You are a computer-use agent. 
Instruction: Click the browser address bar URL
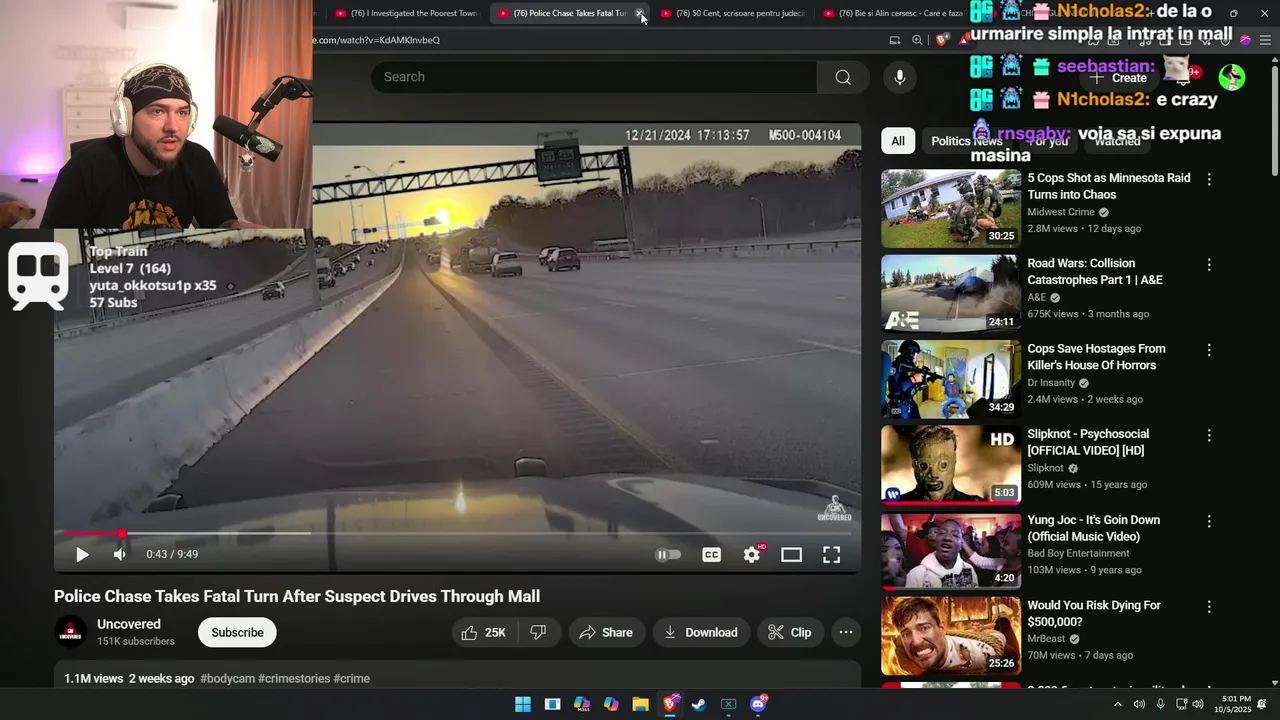(x=376, y=40)
